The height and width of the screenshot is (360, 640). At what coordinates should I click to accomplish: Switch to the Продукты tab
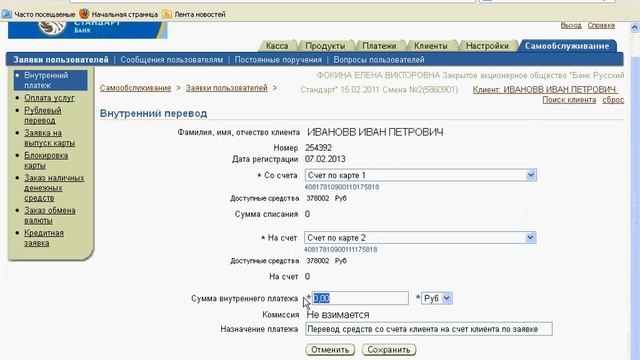pyautogui.click(x=325, y=46)
